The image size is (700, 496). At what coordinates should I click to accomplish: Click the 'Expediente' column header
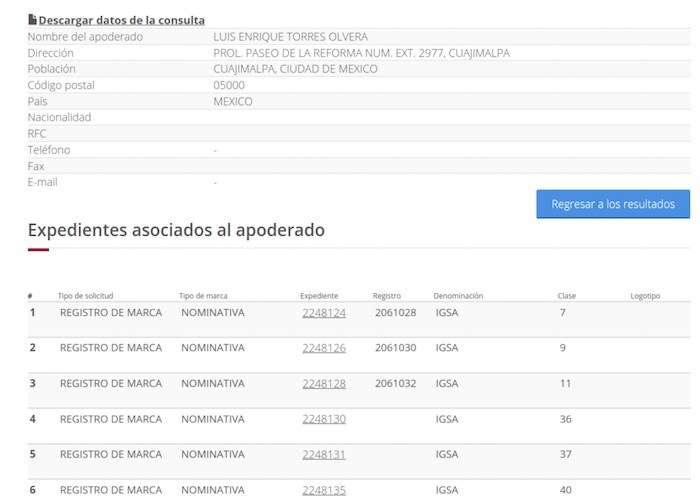coord(319,296)
